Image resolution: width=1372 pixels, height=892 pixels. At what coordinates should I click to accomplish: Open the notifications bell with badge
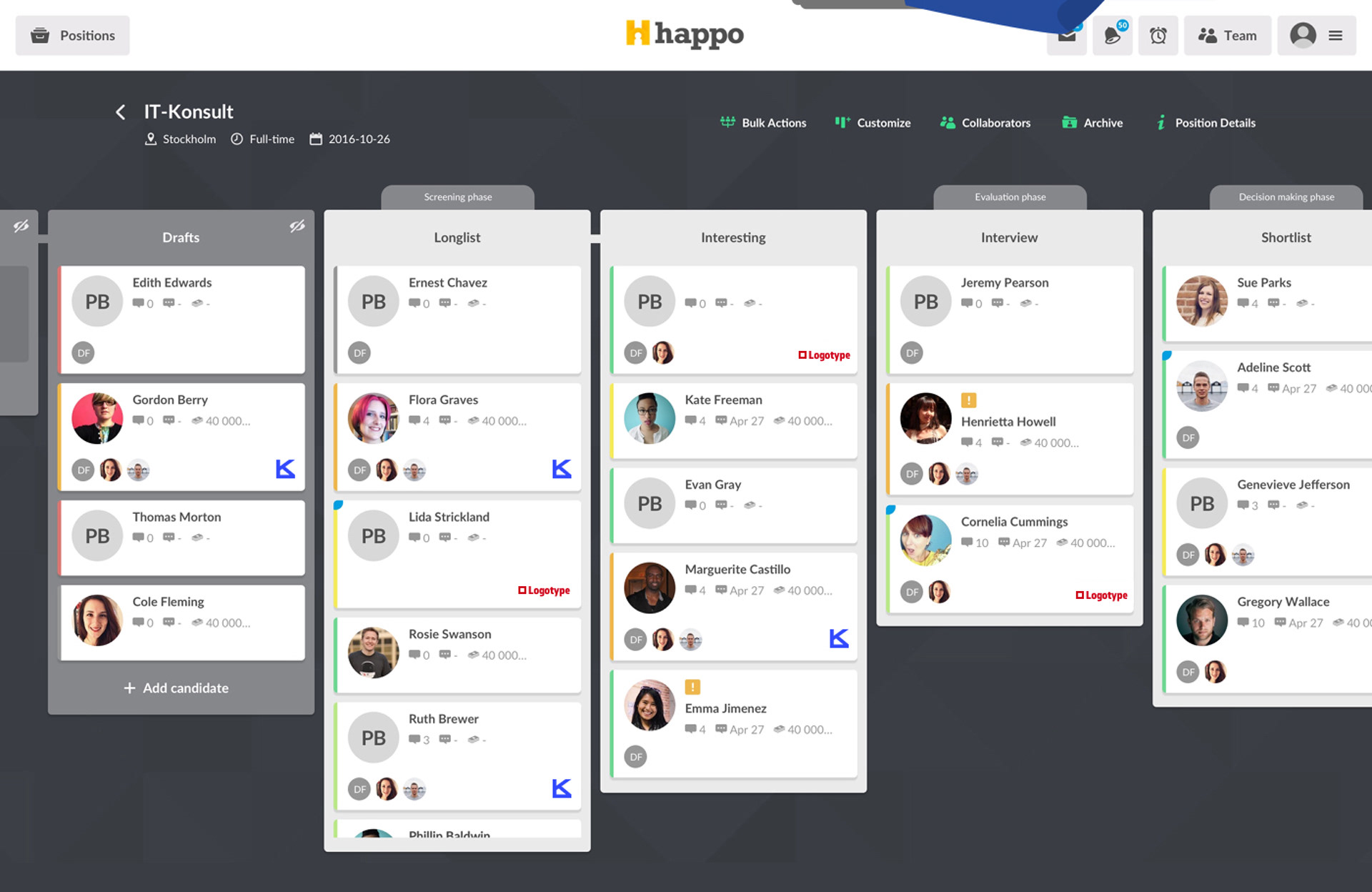pyautogui.click(x=1112, y=35)
